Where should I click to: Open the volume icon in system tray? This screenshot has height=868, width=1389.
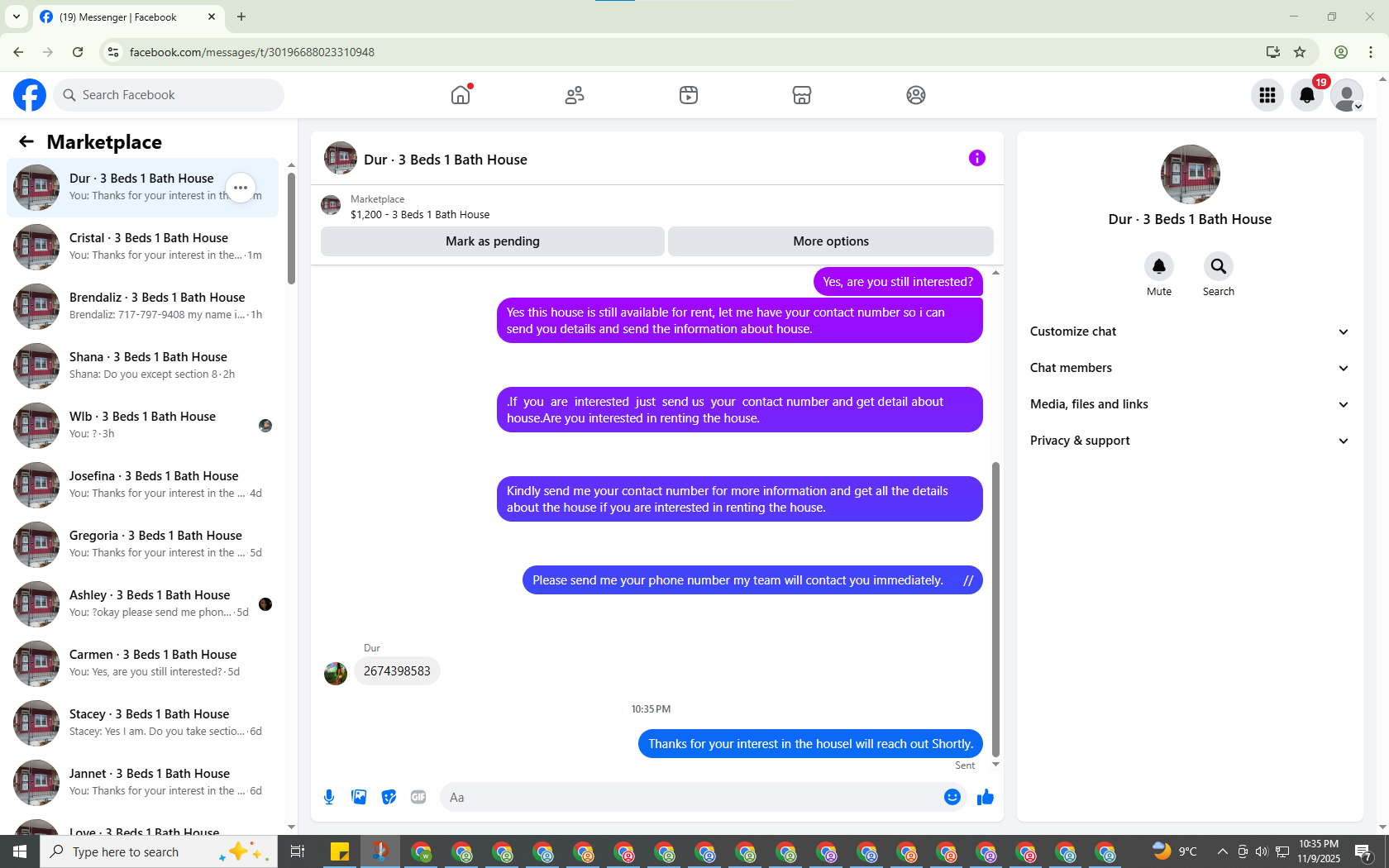pos(1262,851)
